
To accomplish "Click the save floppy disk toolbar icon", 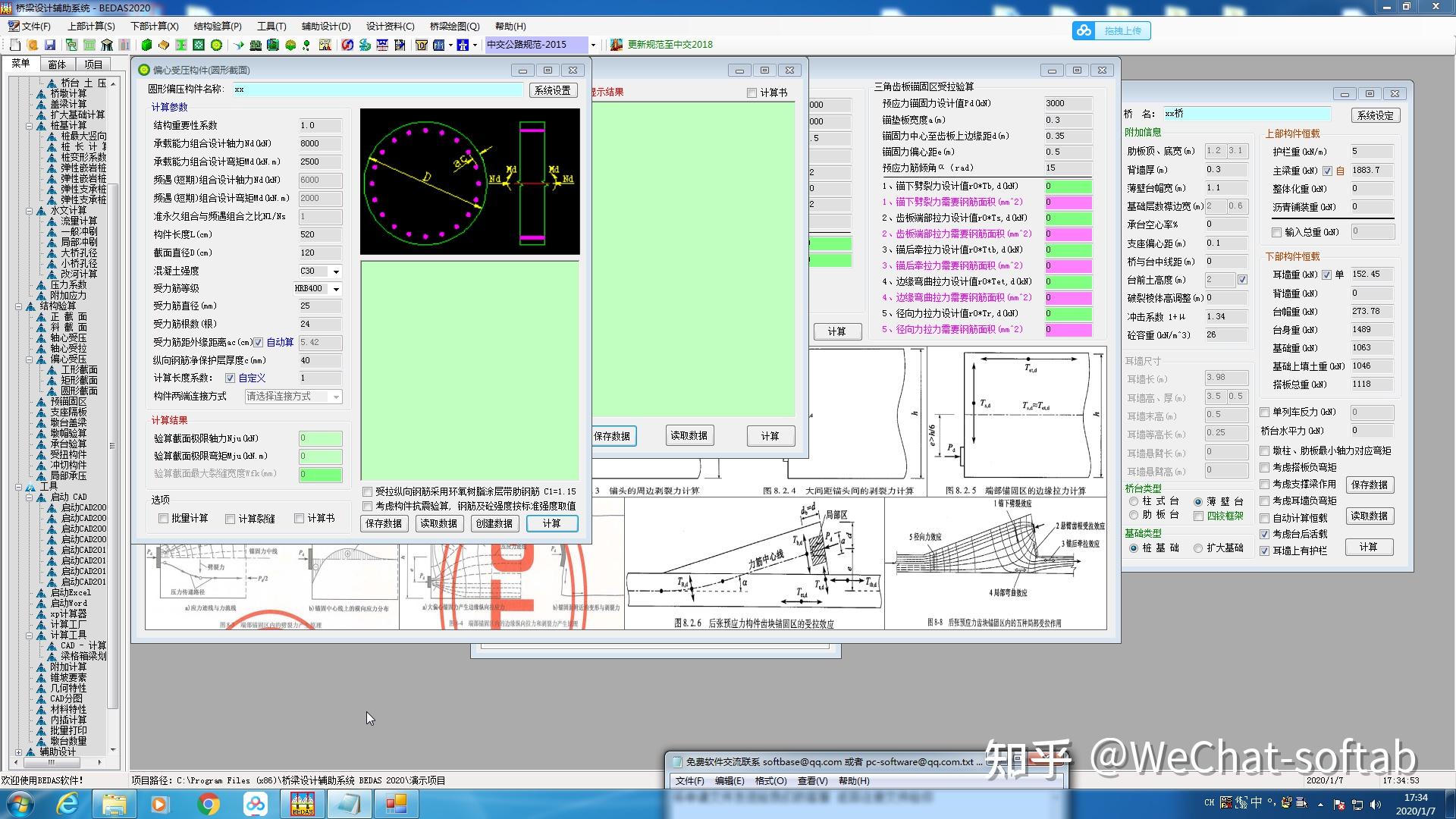I will pyautogui.click(x=50, y=45).
